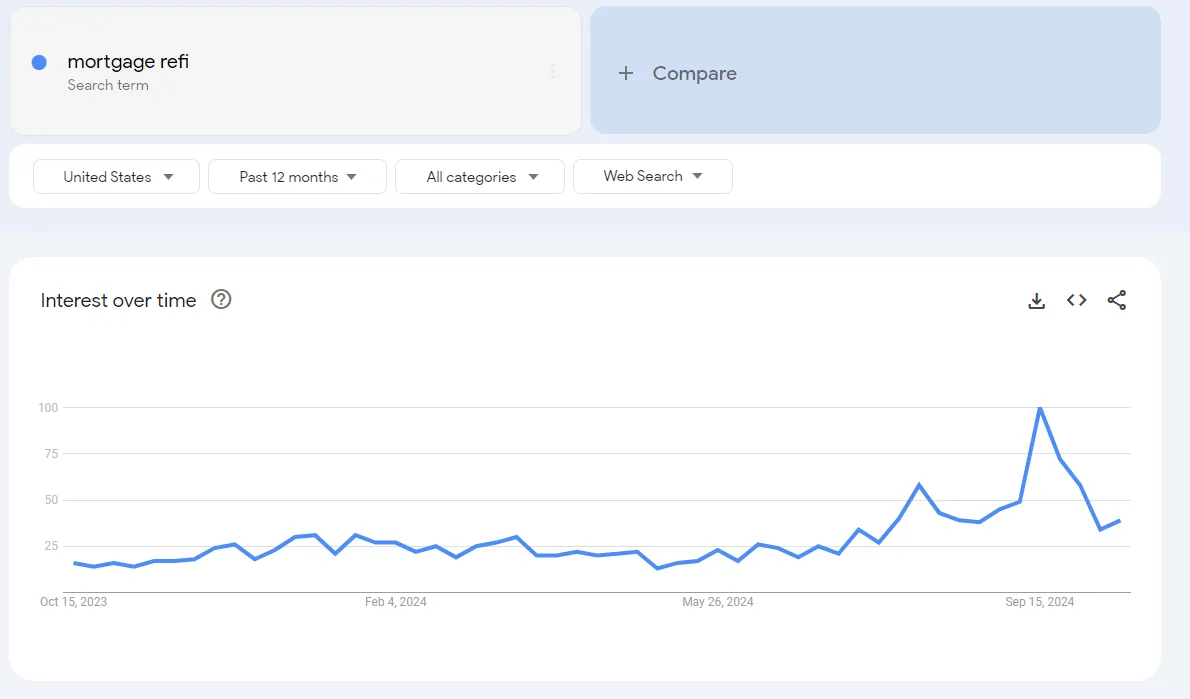The image size is (1190, 699).
Task: Click the Oct 15, 2023 axis label
Action: [x=74, y=602]
